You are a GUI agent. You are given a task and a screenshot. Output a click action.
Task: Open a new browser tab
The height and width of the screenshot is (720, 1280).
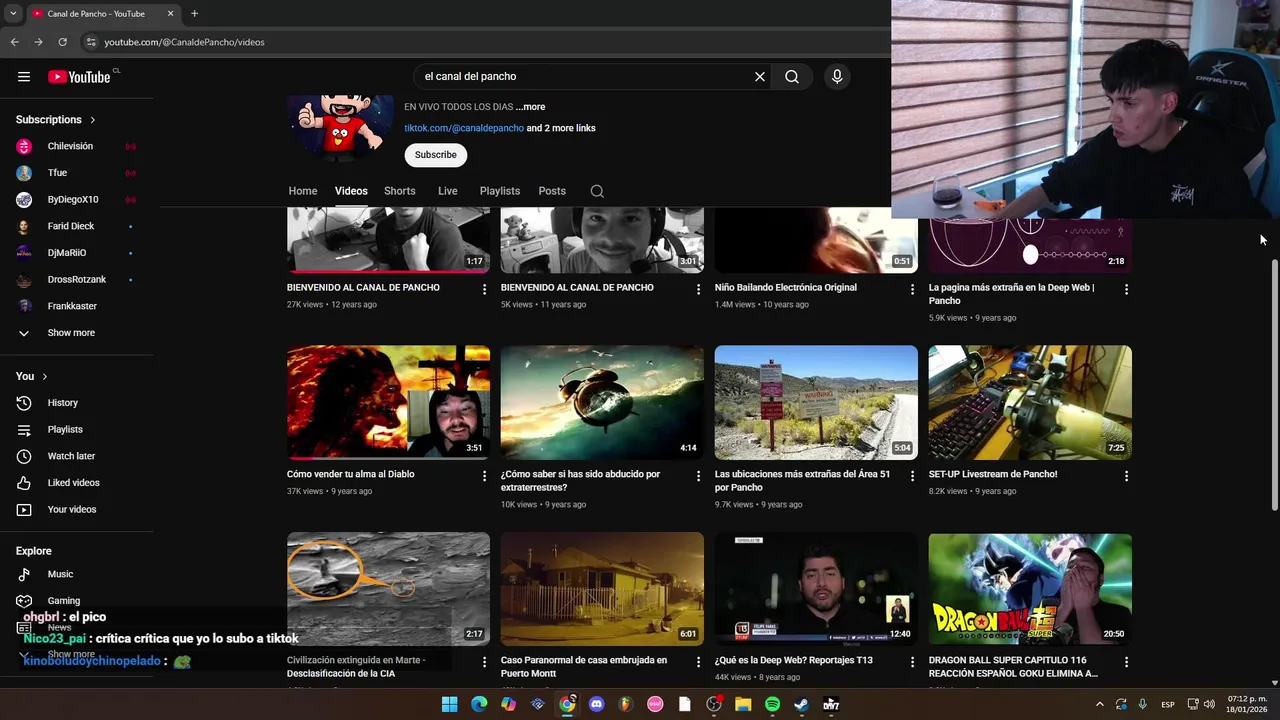[194, 14]
